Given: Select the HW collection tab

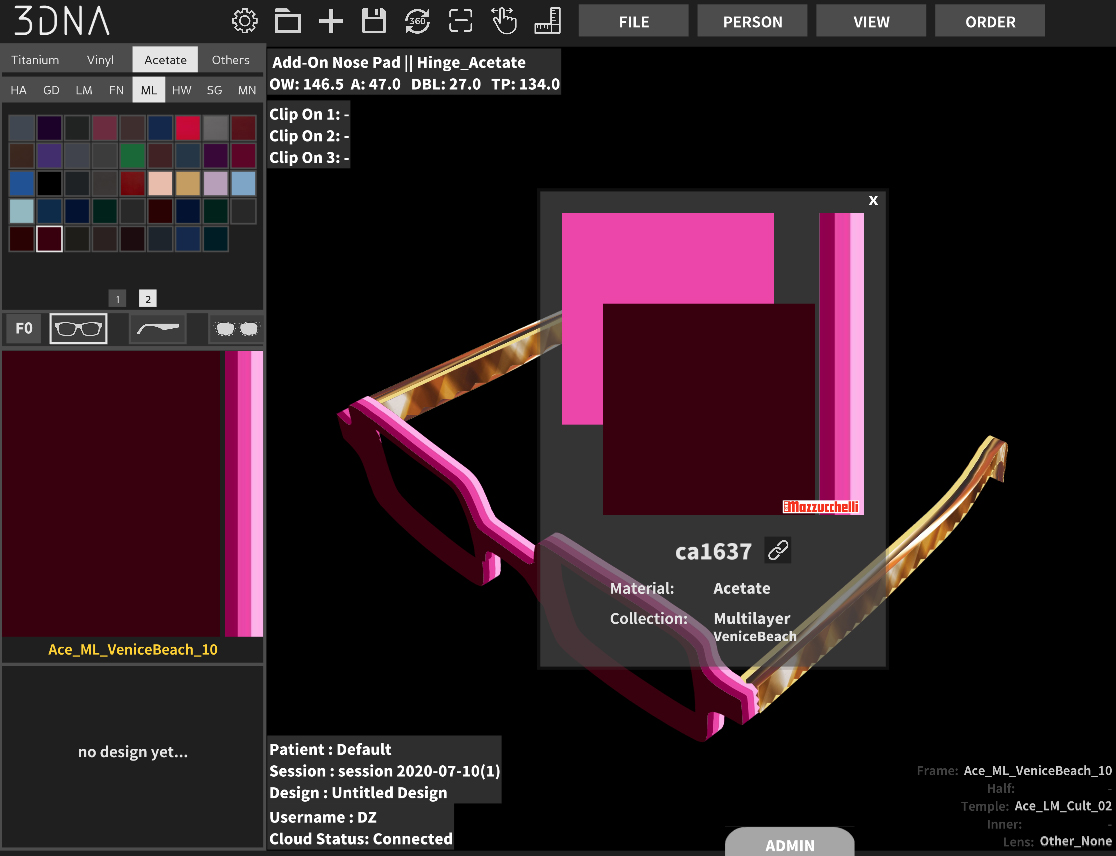Looking at the screenshot, I should pyautogui.click(x=181, y=90).
